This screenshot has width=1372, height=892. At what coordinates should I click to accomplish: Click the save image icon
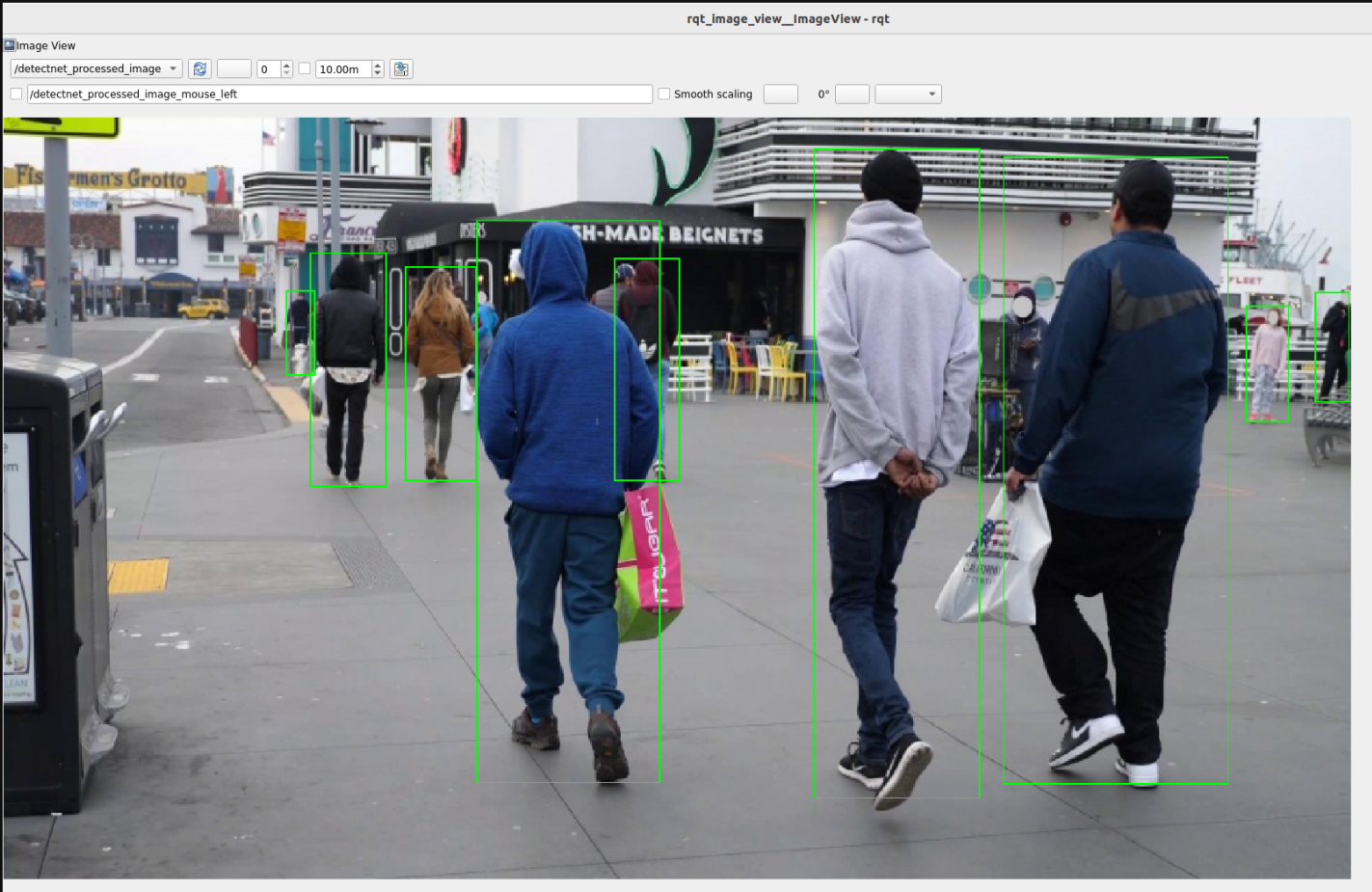(x=402, y=68)
